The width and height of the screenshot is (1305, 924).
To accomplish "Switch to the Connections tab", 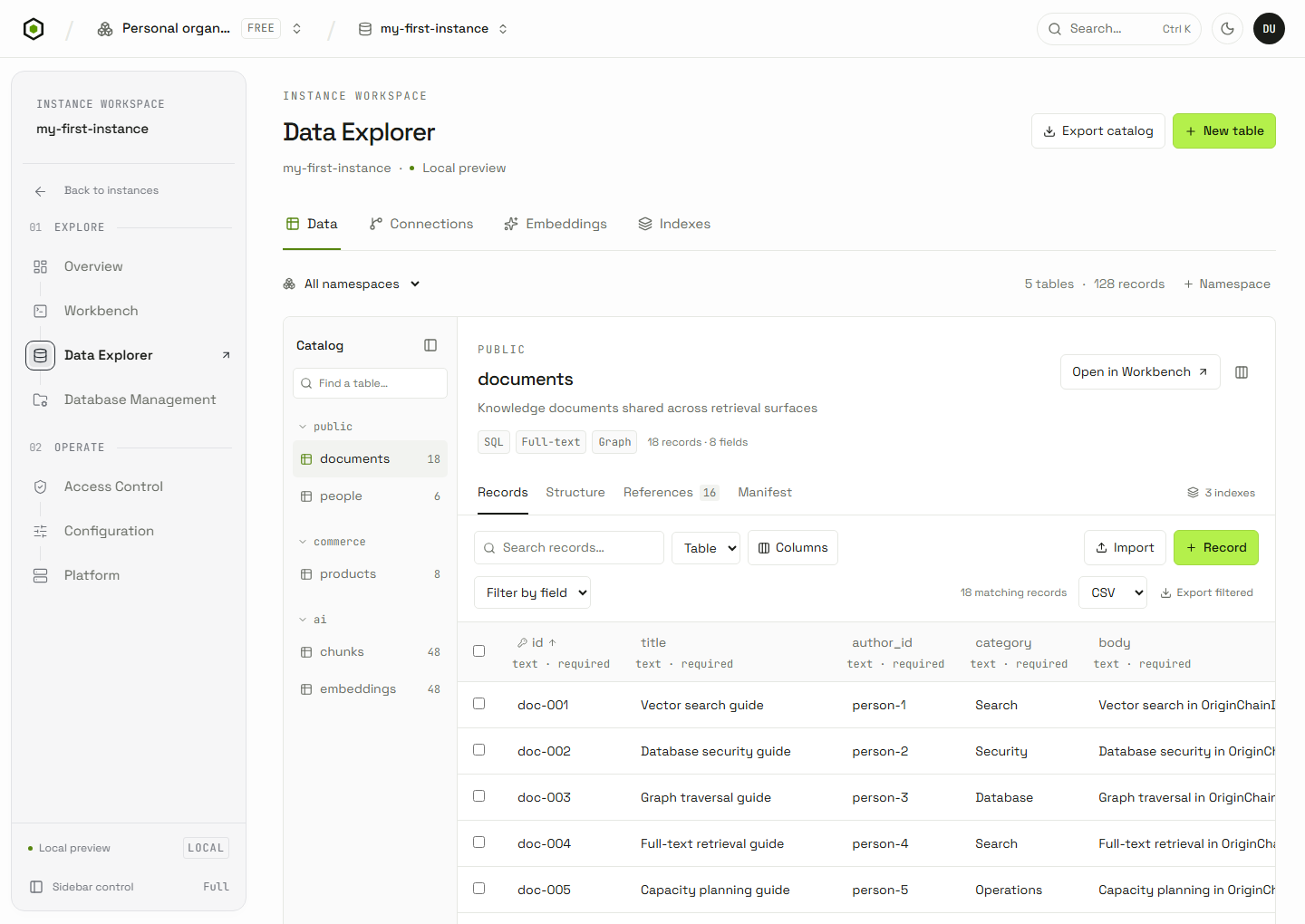I will (x=421, y=224).
